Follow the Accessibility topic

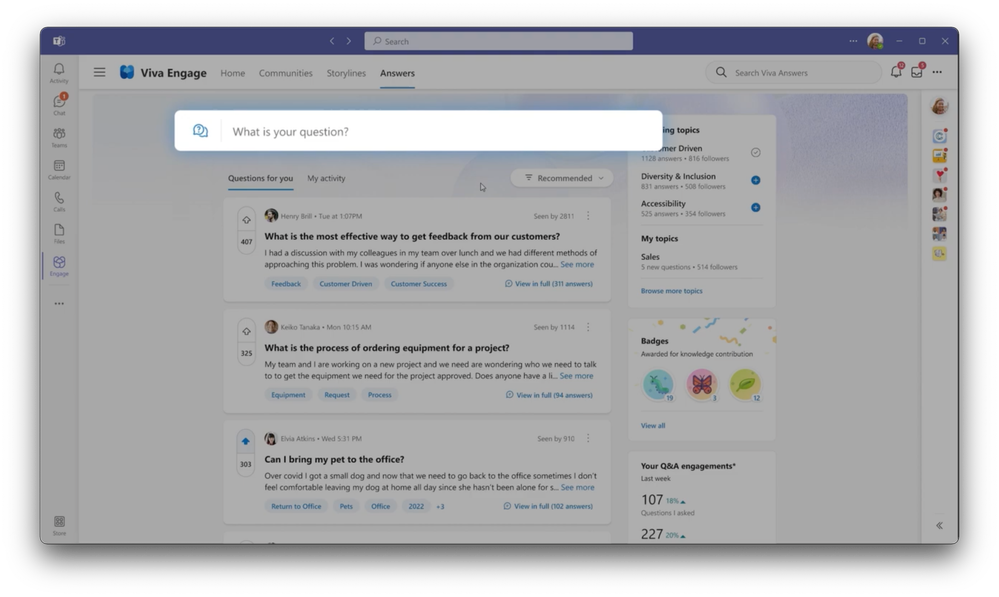756,208
